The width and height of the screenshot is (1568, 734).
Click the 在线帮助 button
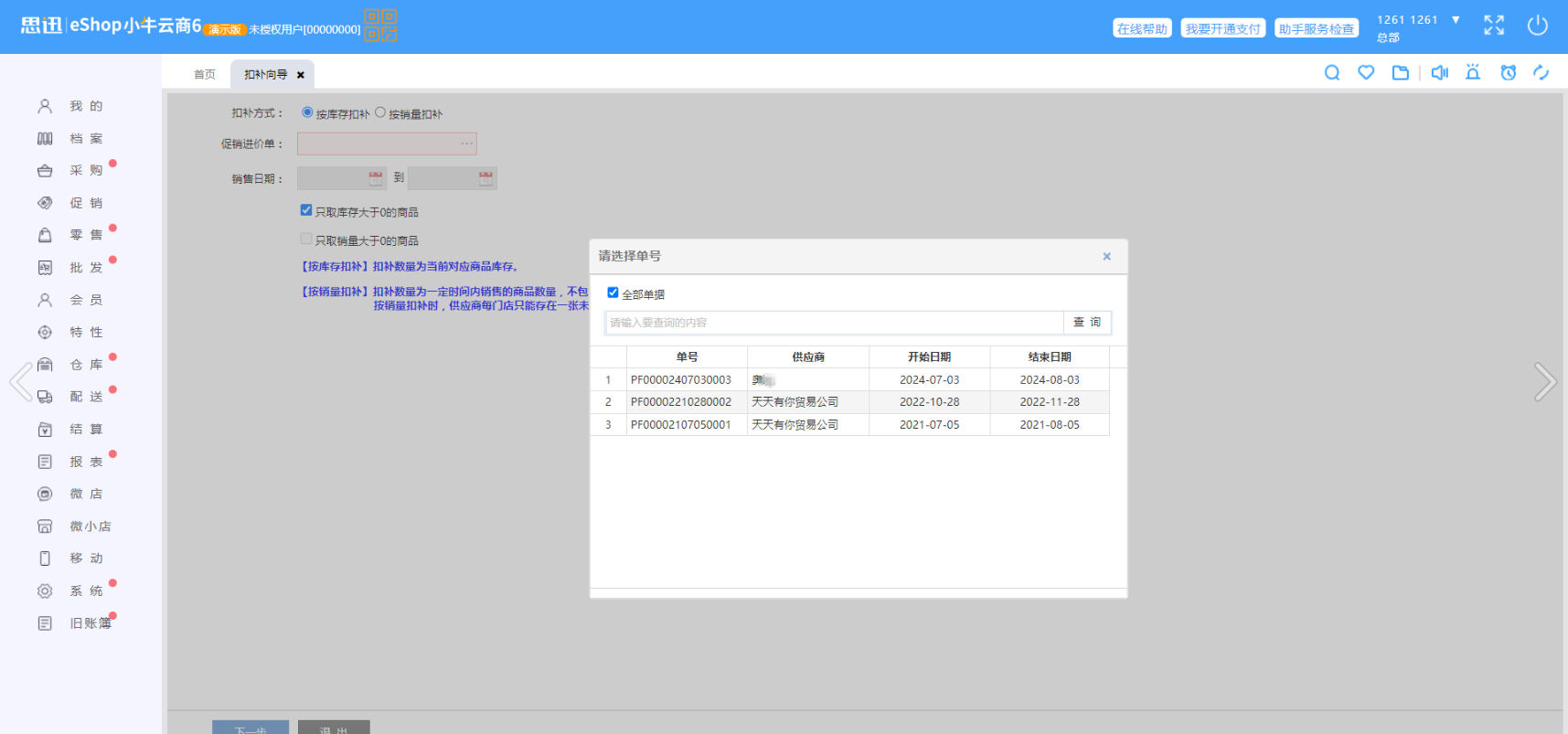[1142, 28]
